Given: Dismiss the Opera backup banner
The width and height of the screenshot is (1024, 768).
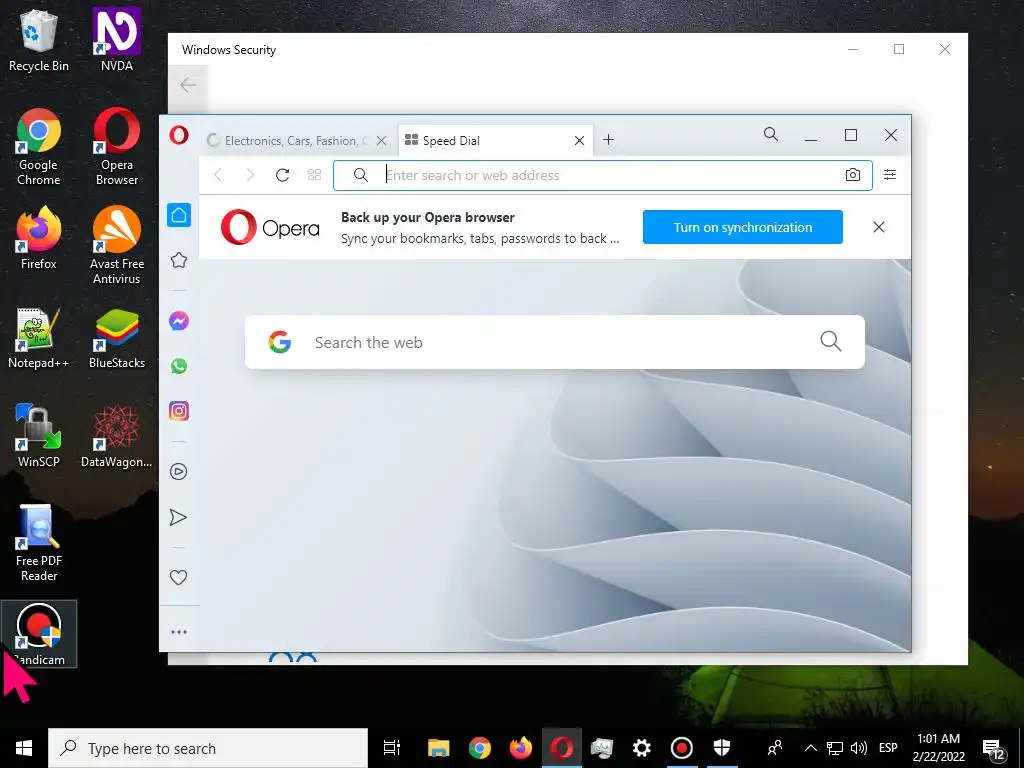Looking at the screenshot, I should pos(879,227).
